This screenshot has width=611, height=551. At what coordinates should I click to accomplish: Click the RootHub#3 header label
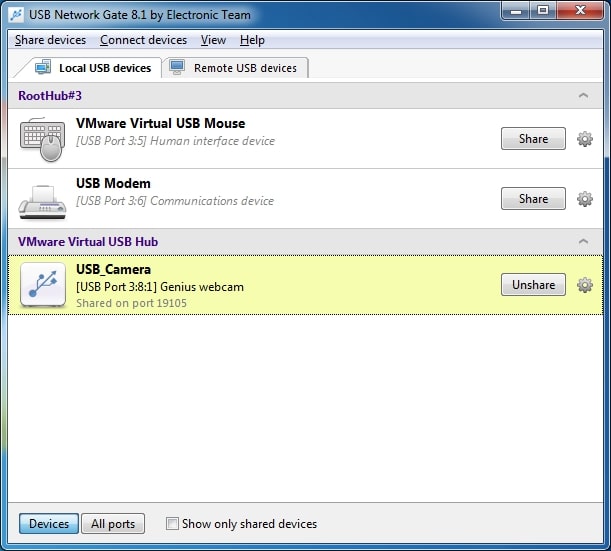pos(50,95)
